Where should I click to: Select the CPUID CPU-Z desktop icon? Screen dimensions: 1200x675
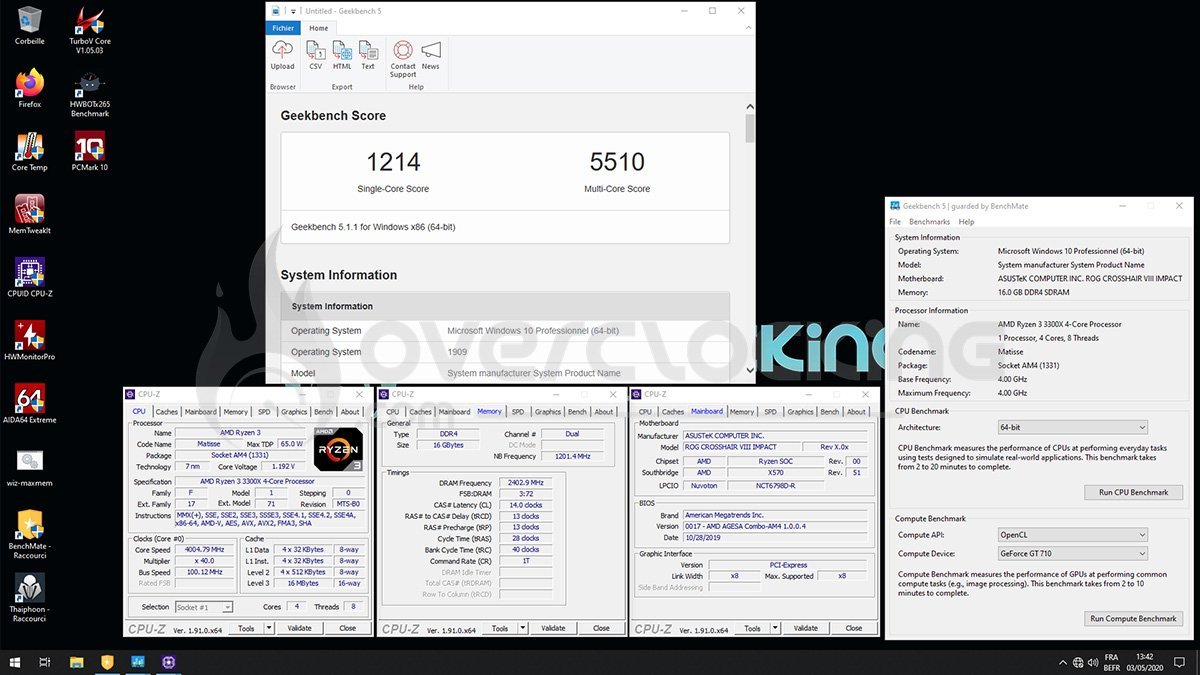30,278
